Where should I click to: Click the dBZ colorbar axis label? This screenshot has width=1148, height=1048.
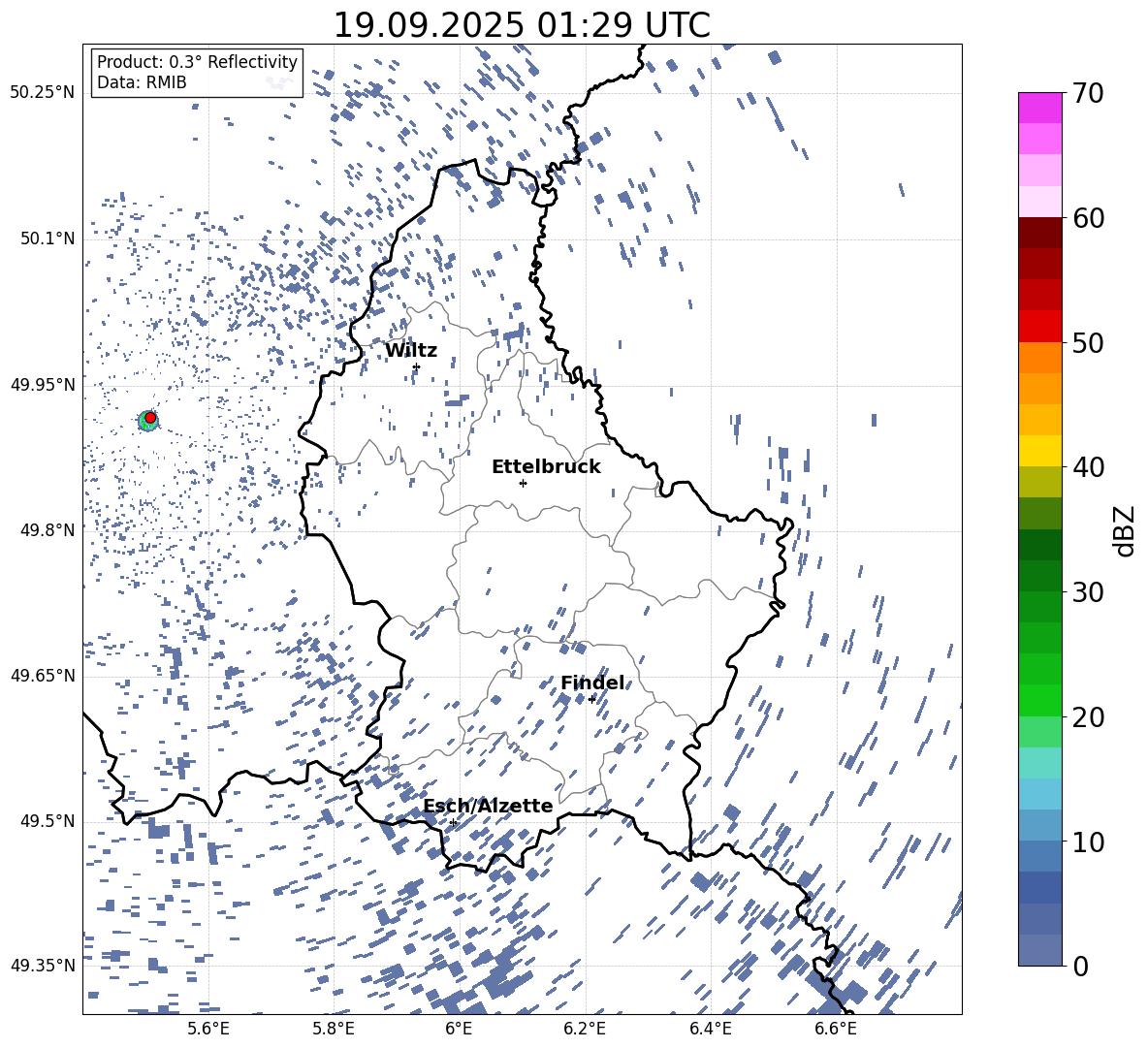point(1126,530)
